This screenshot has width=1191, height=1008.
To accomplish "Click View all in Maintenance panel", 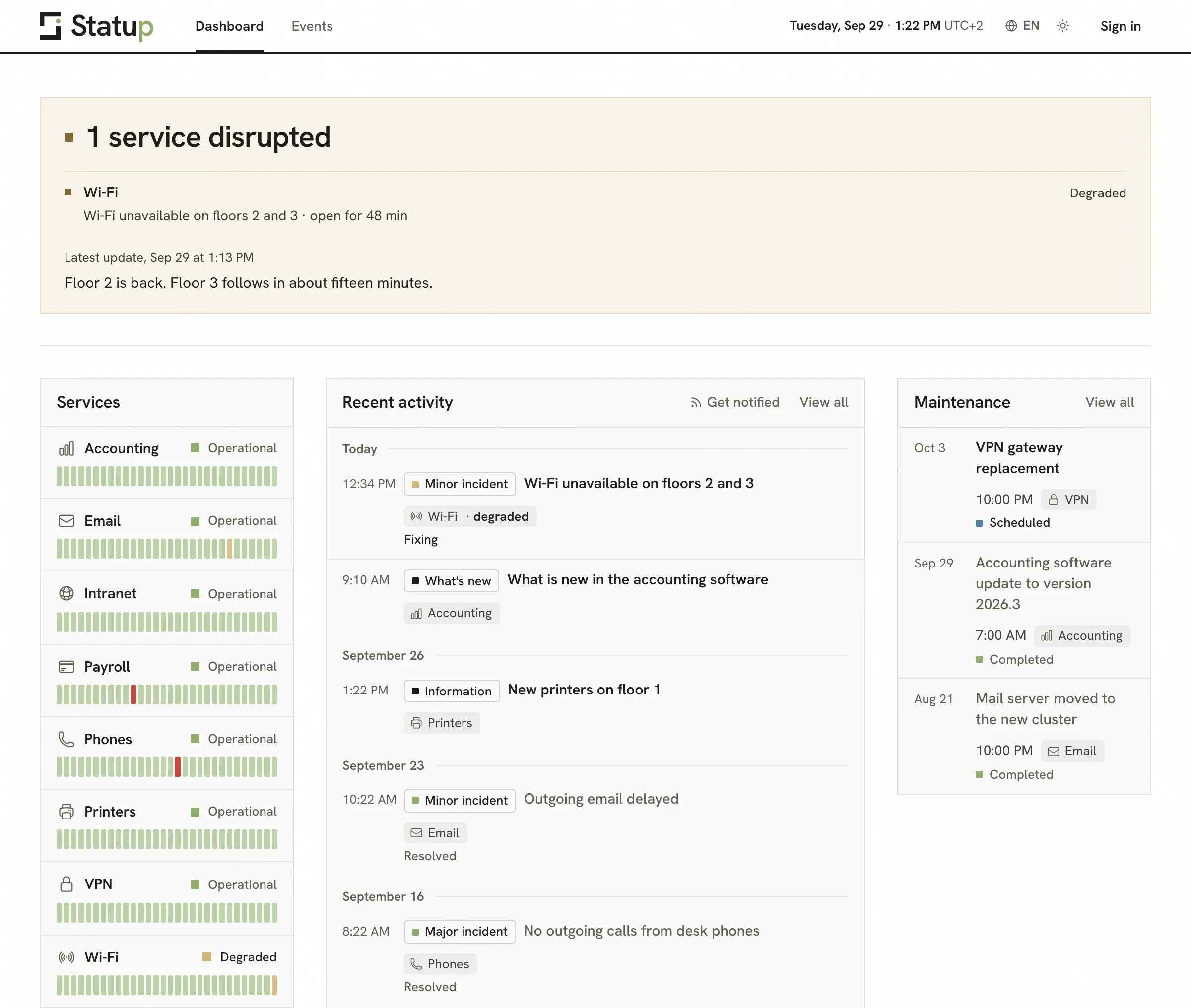I will coord(1109,402).
